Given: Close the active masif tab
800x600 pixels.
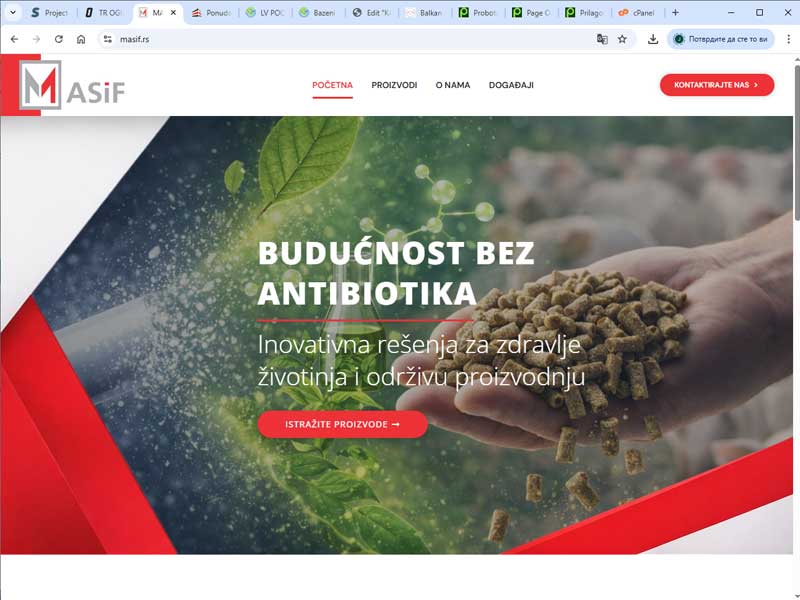Looking at the screenshot, I should point(173,13).
